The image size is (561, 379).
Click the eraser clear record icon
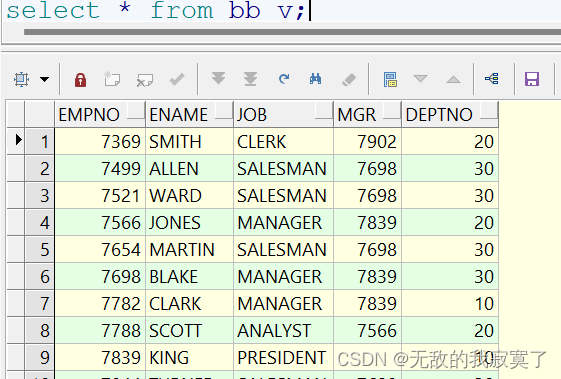pyautogui.click(x=349, y=79)
